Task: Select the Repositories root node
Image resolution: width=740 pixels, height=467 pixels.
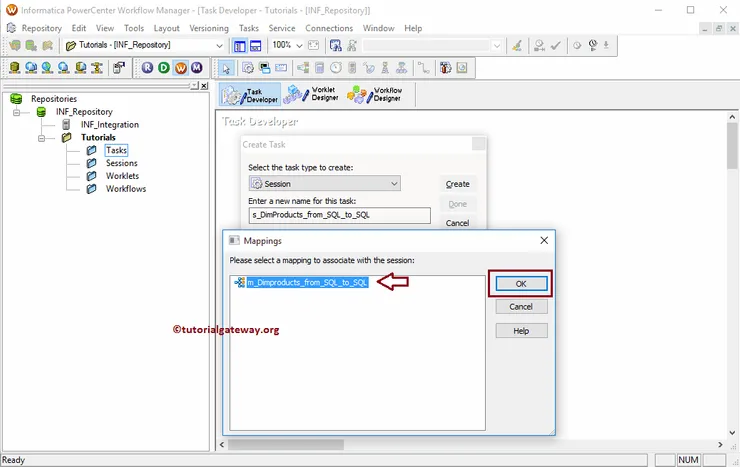Action: pyautogui.click(x=54, y=99)
